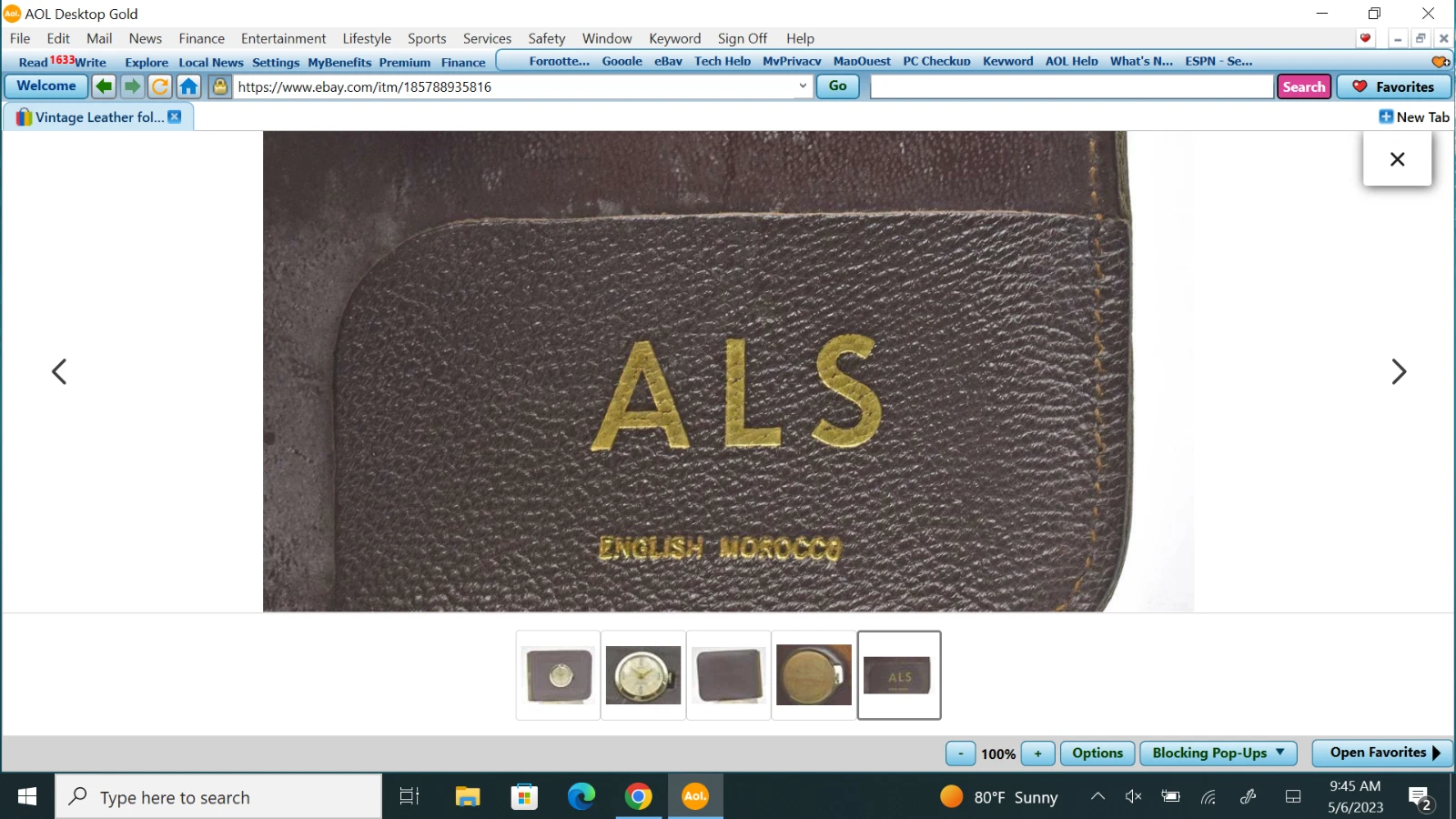Select the closed leather folder thumbnail
Viewport: 1456px width, 819px height.
[x=729, y=675]
